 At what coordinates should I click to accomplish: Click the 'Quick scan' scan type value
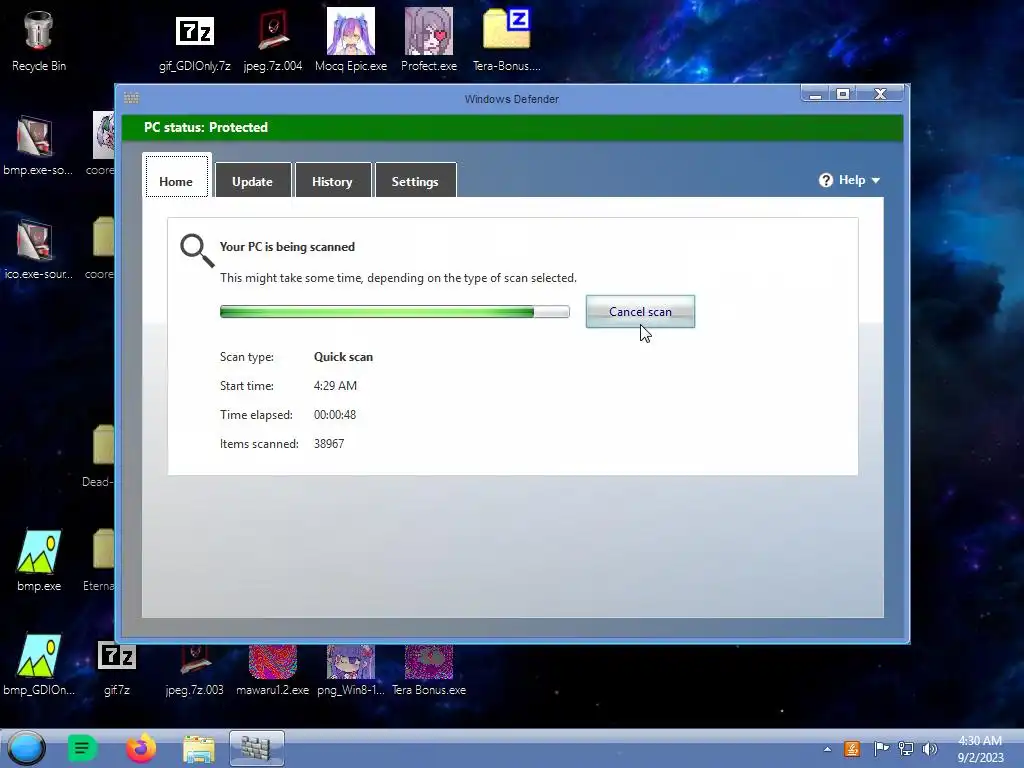pyautogui.click(x=344, y=357)
